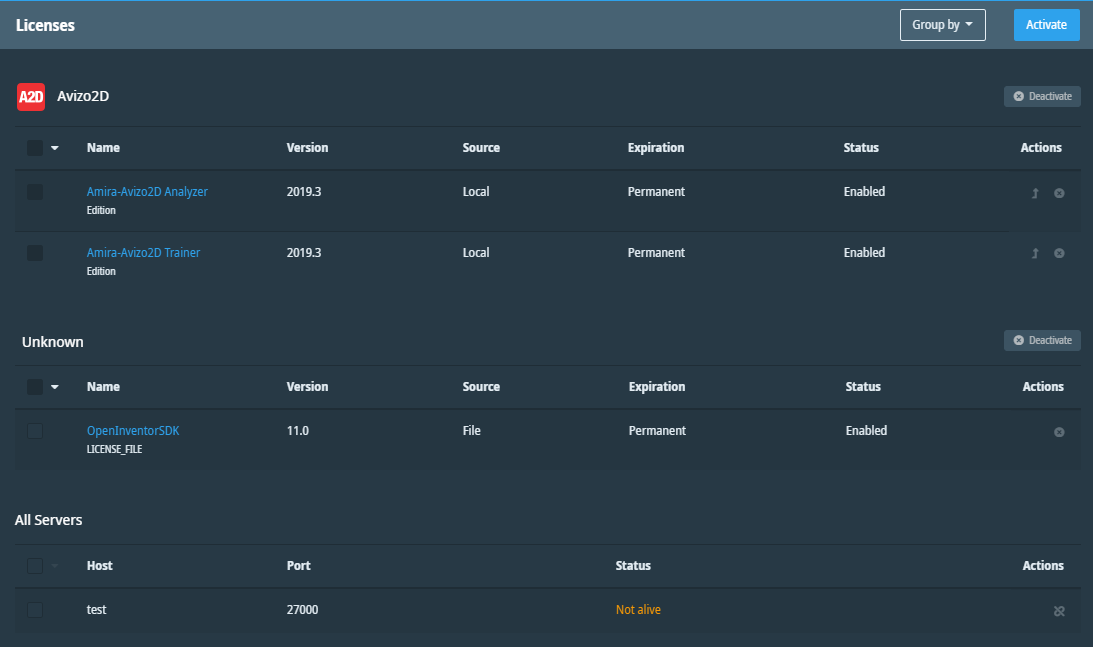This screenshot has width=1093, height=647.
Task: Select the Amira-Avizo2D Trainer row checkbox
Action: (35, 254)
